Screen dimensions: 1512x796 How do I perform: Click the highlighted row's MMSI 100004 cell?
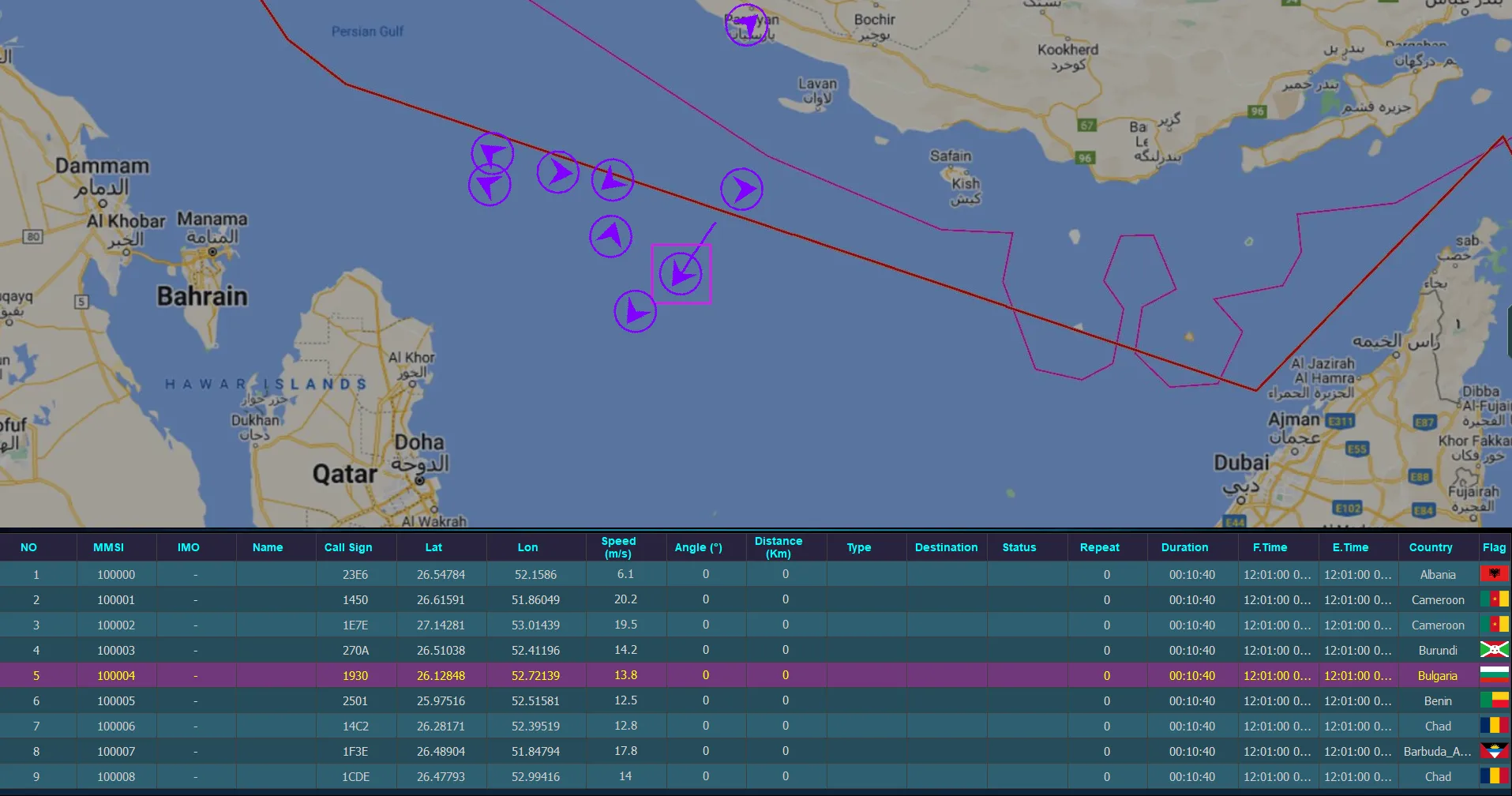point(116,675)
